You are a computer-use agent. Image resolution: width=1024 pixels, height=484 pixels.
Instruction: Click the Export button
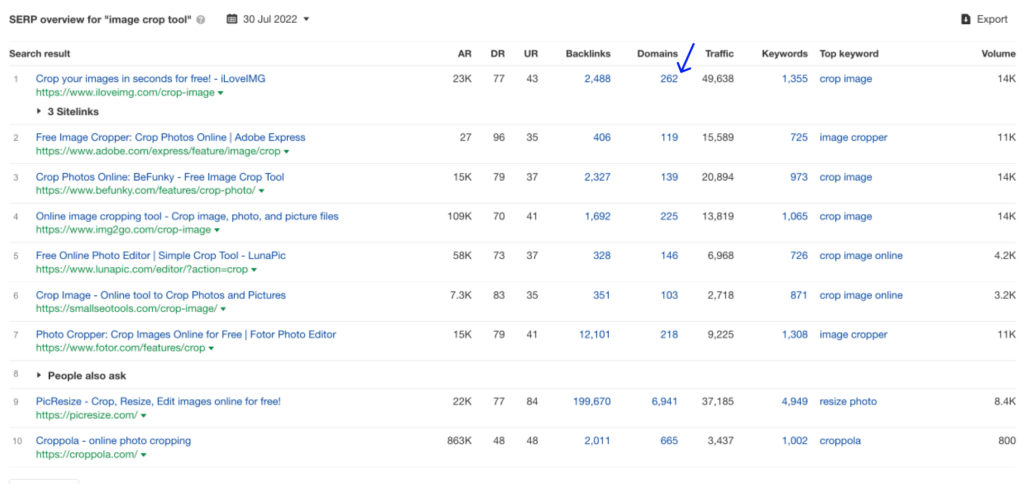(x=985, y=19)
